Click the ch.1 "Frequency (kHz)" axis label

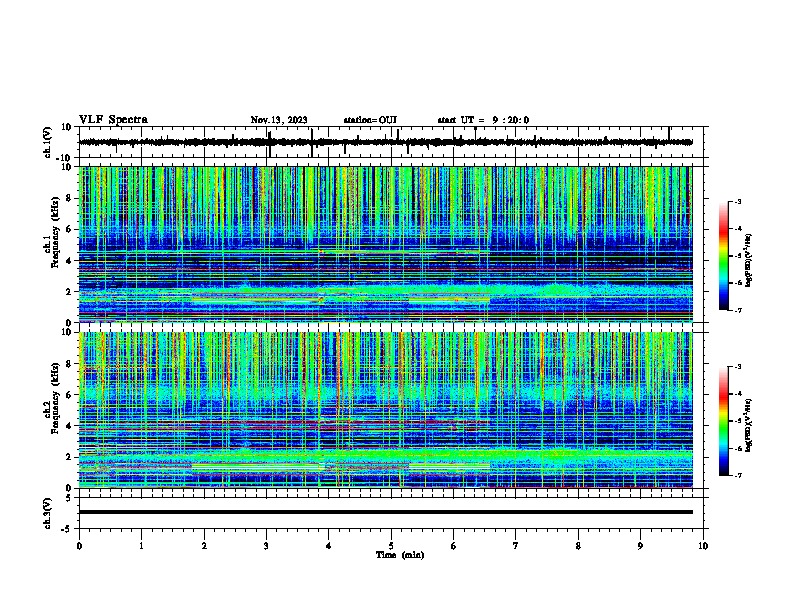click(56, 232)
